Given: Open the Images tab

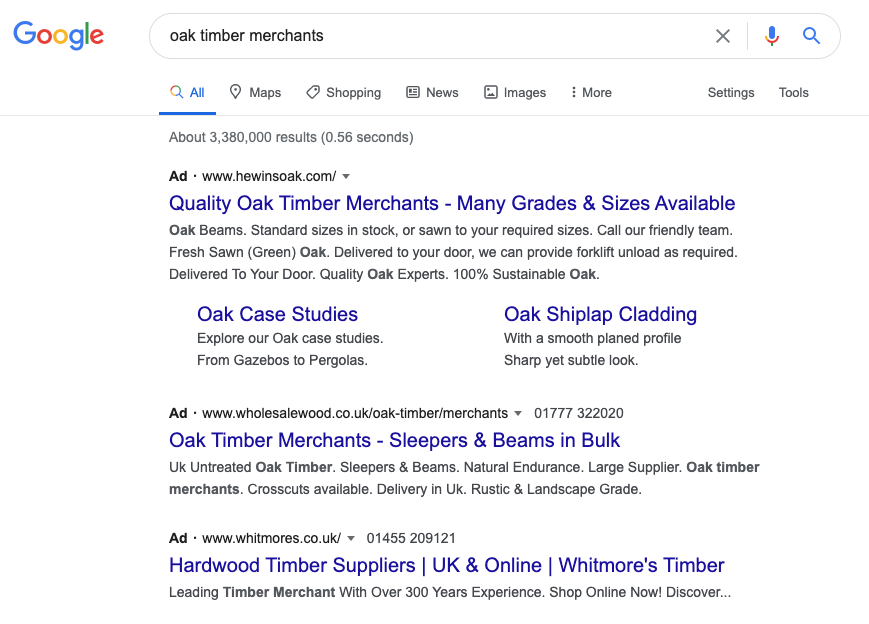Looking at the screenshot, I should coord(515,93).
